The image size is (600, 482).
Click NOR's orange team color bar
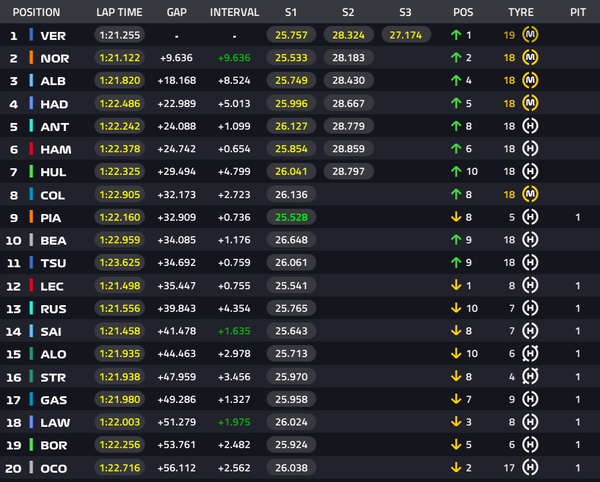tap(31, 57)
